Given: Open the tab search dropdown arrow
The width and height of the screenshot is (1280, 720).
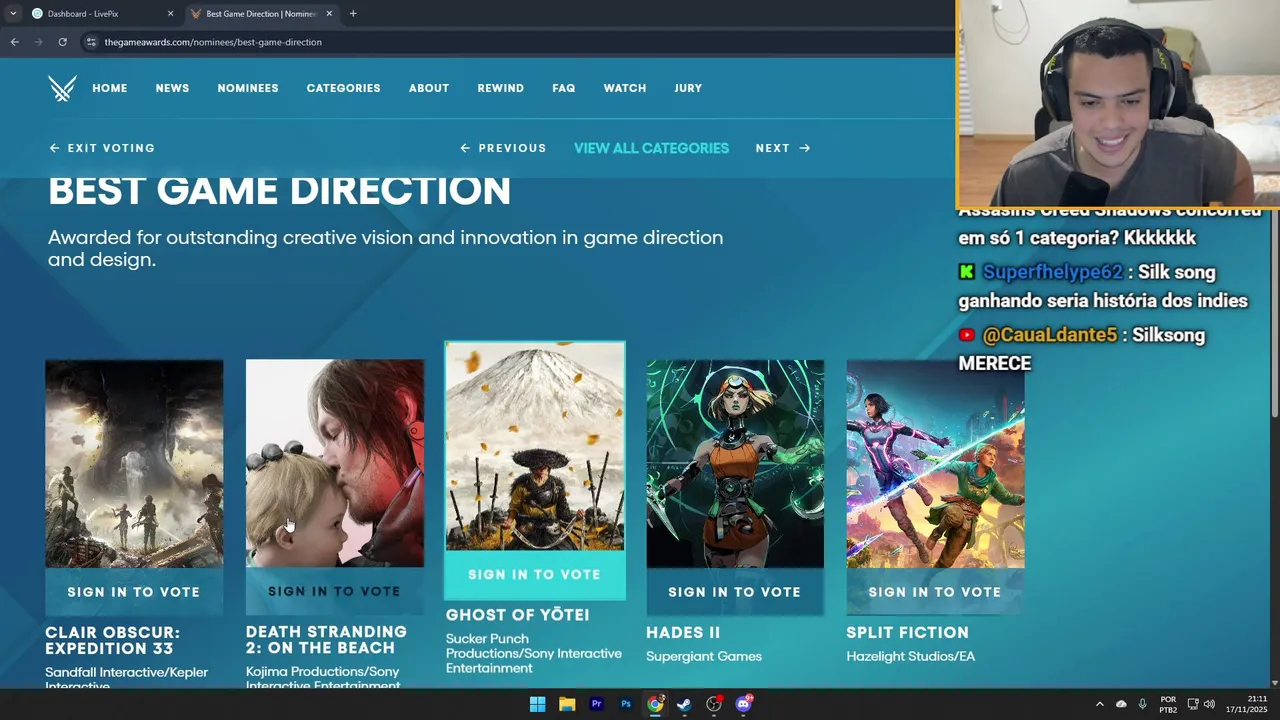Looking at the screenshot, I should click(12, 13).
